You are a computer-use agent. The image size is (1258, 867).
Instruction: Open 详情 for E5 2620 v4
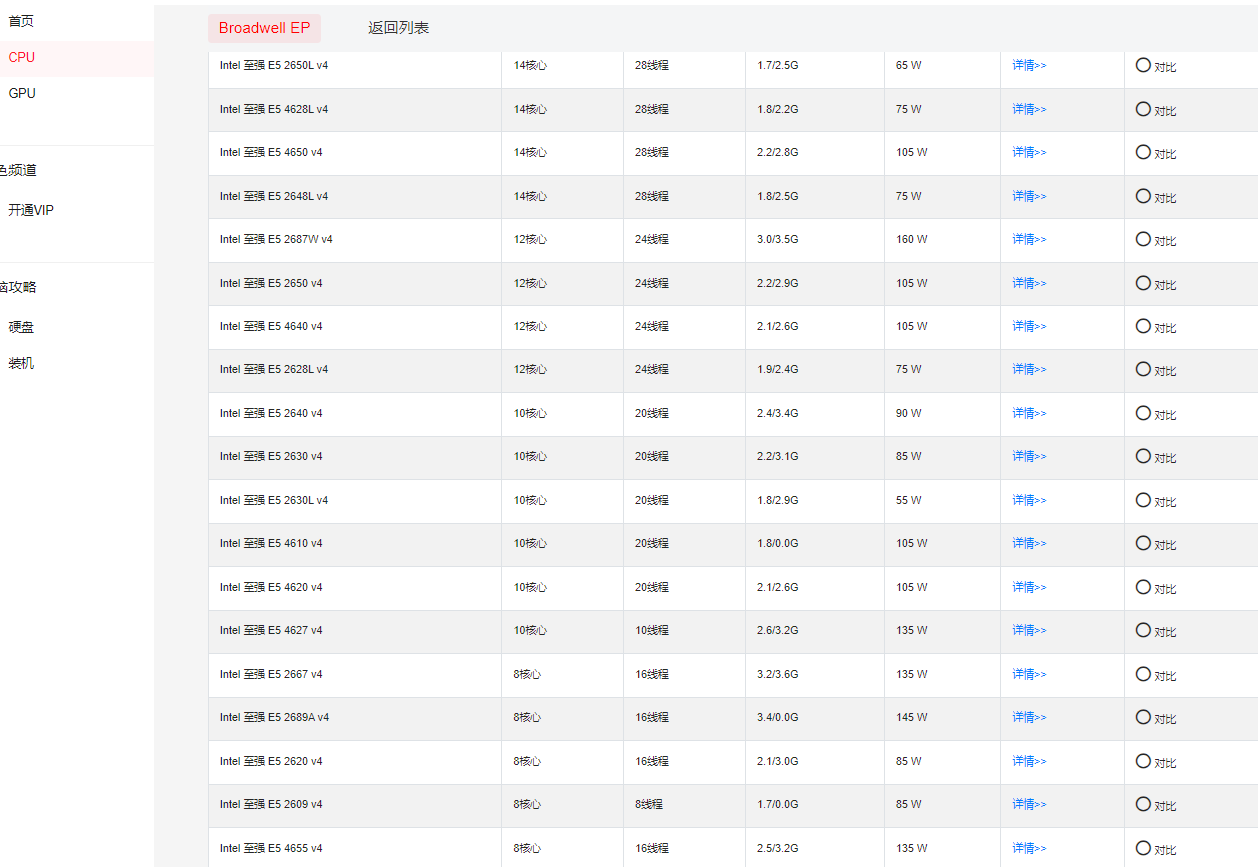coord(1029,761)
